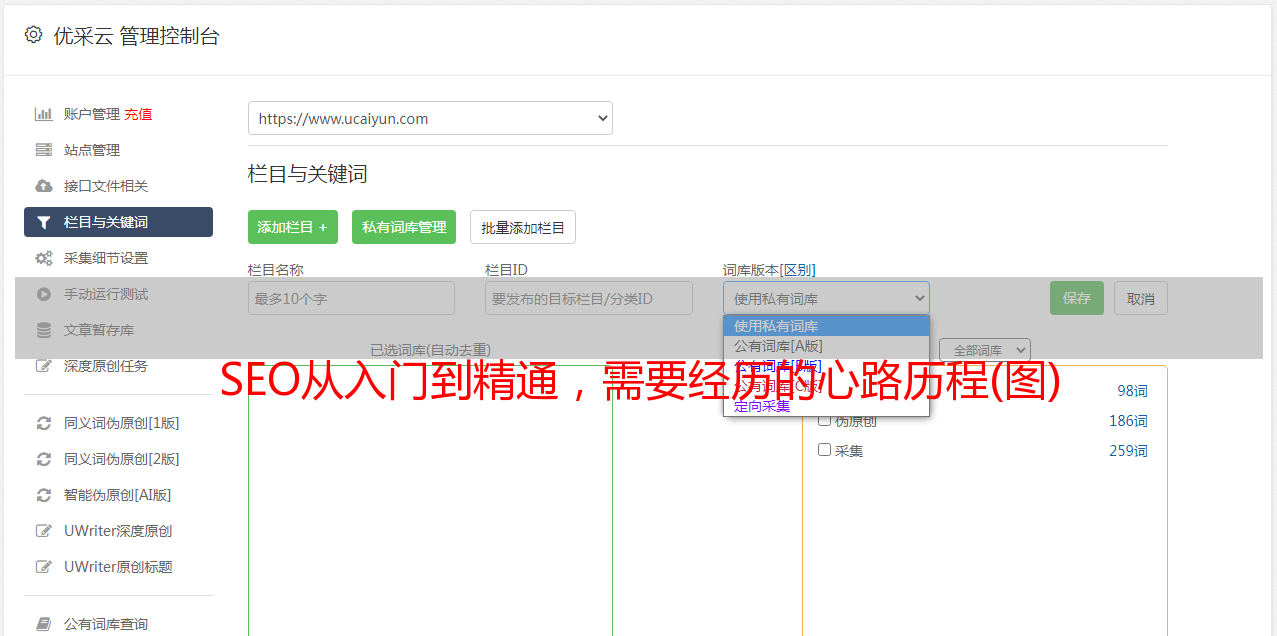This screenshot has width=1277, height=636.
Task: Click the edit icon for 深度原创任务
Action: click(x=44, y=366)
